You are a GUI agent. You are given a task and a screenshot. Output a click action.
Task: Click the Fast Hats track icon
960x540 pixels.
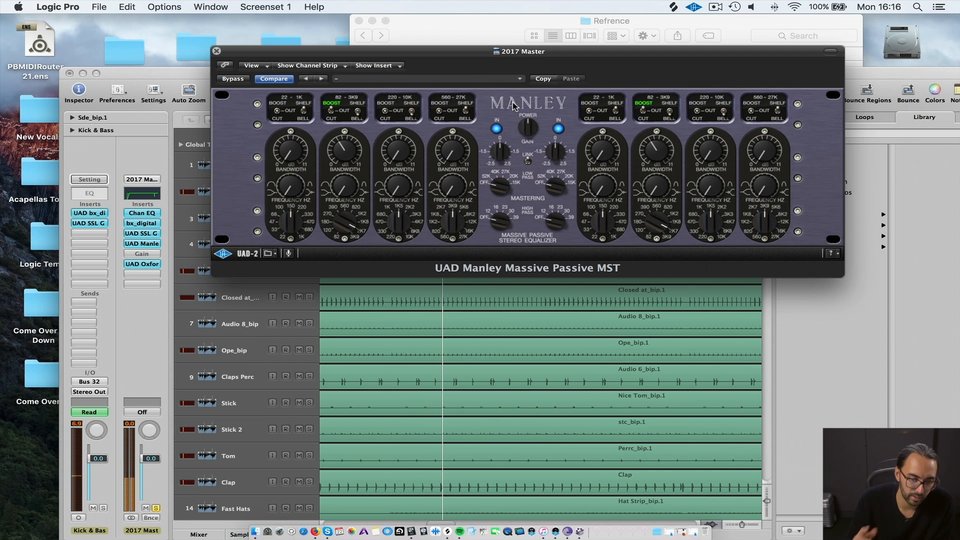(206, 508)
